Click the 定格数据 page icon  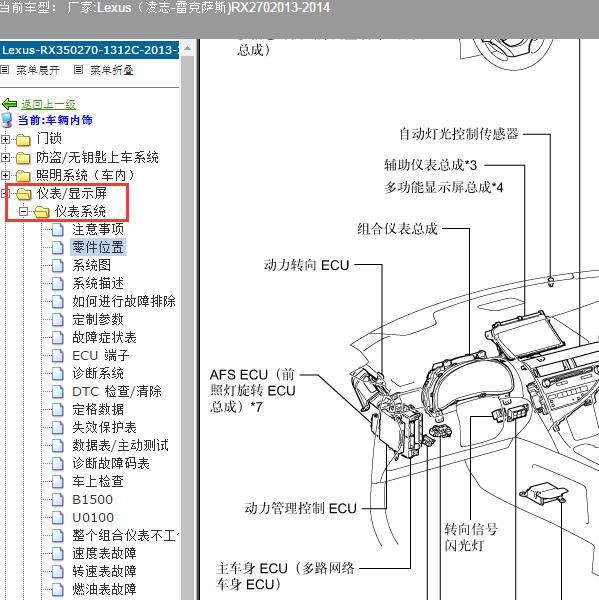(58, 409)
